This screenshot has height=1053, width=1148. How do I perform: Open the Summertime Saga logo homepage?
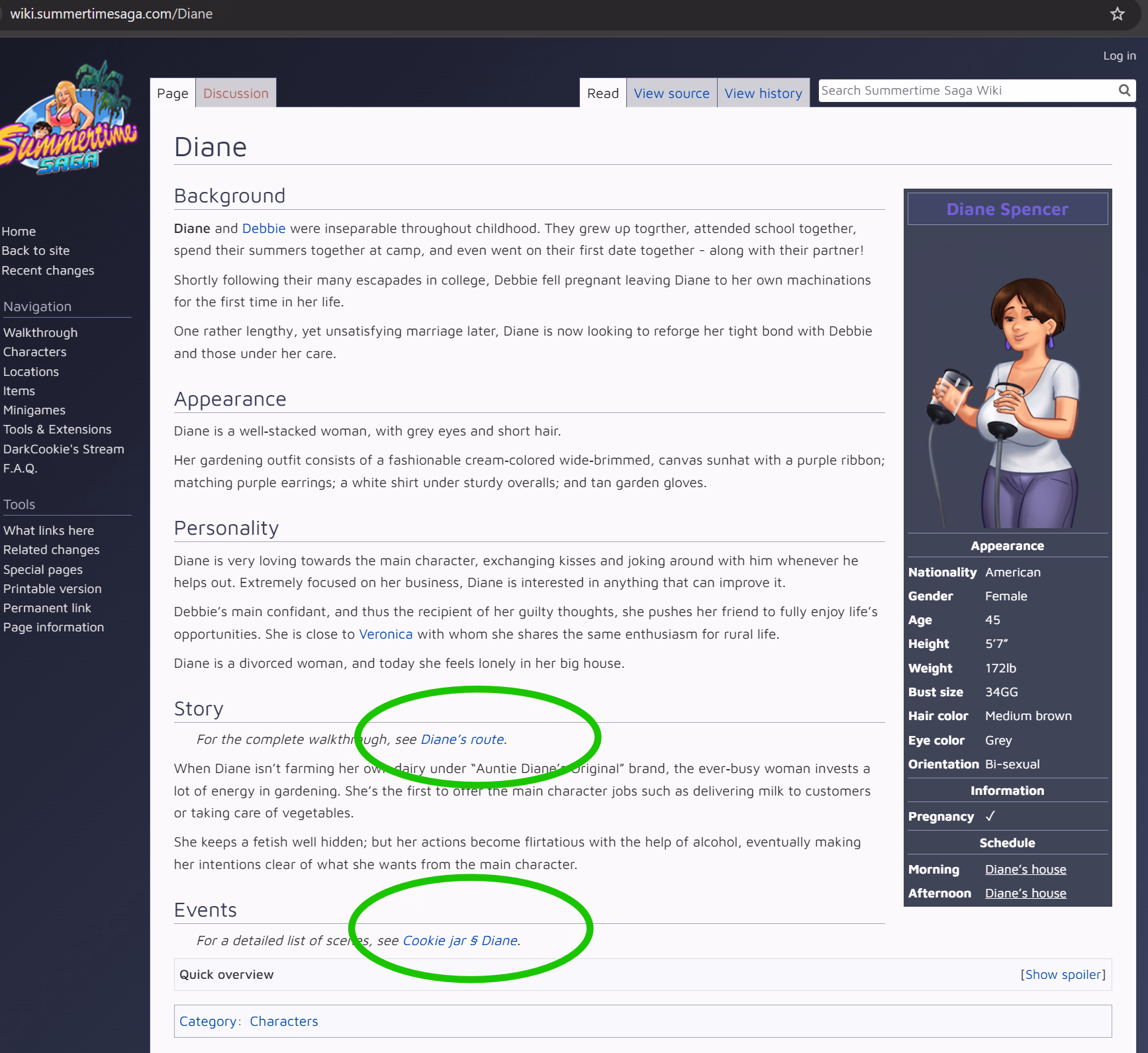[x=69, y=118]
